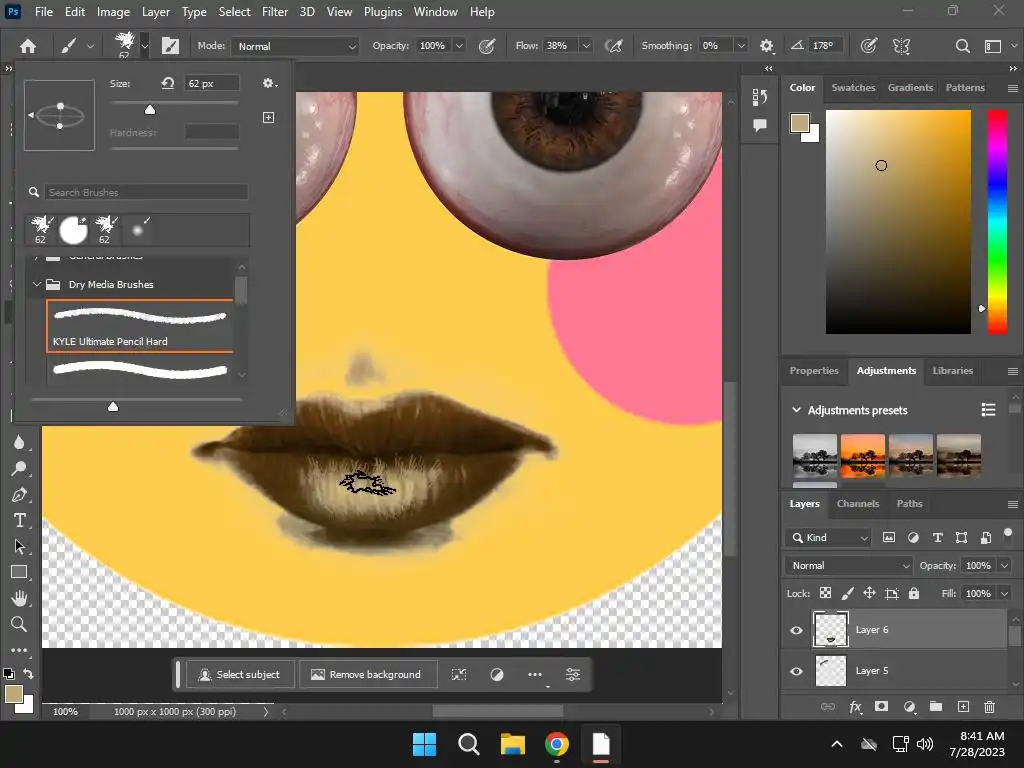The image size is (1024, 768).
Task: Click the symmetry butterfly icon
Action: point(901,46)
